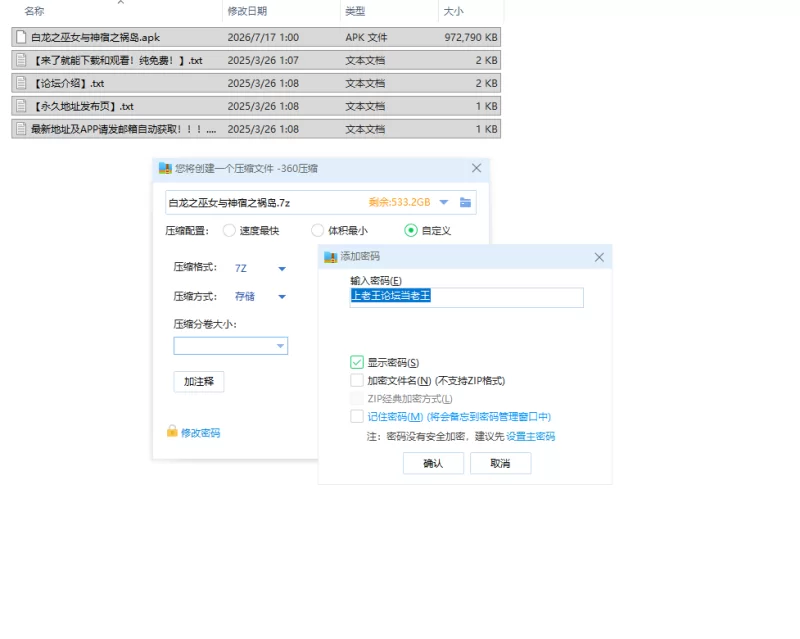Viewport: 800px width, 639px height.
Task: Select the 速度最快 radio option
Action: point(229,231)
